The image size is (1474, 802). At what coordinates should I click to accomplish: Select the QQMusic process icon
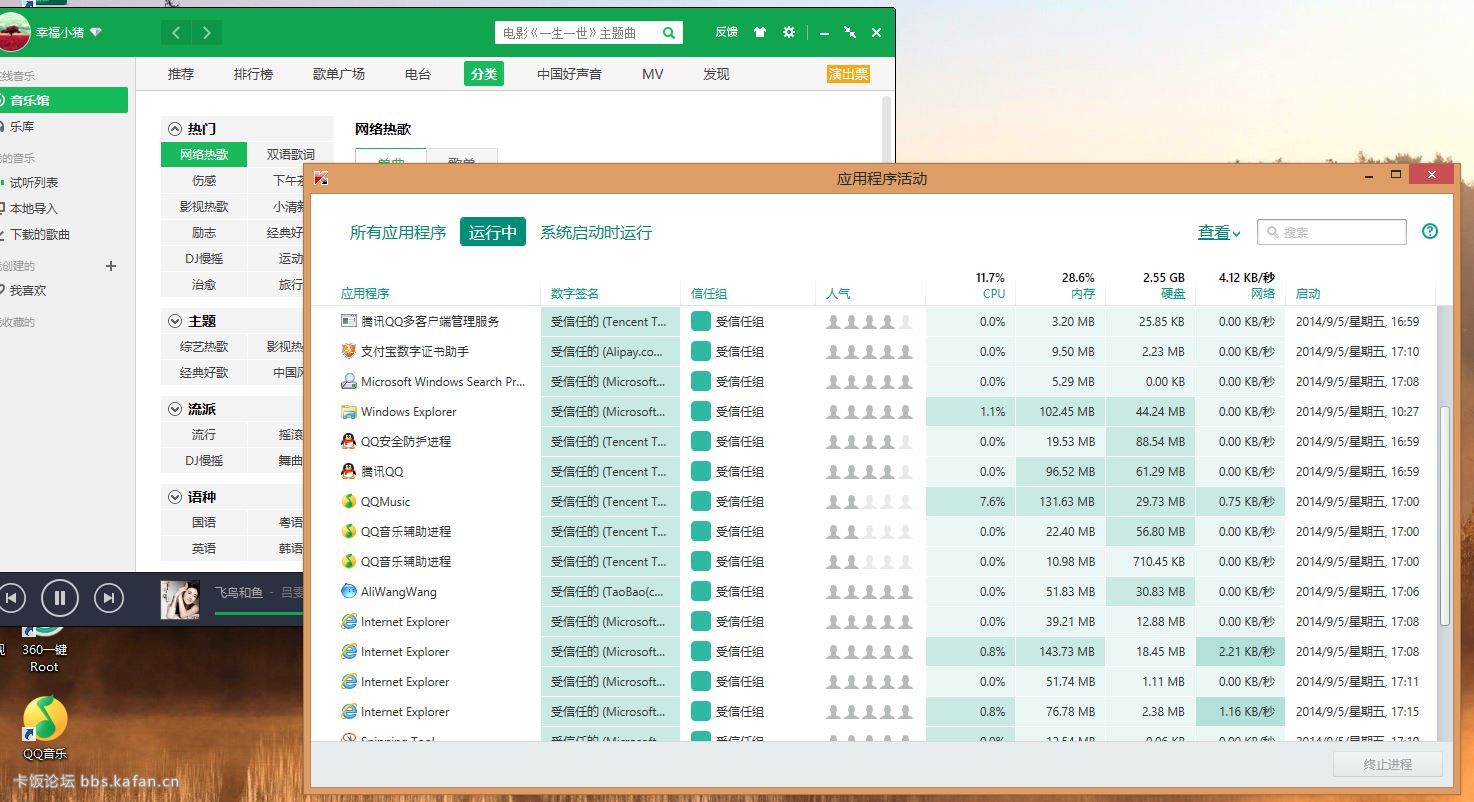349,501
